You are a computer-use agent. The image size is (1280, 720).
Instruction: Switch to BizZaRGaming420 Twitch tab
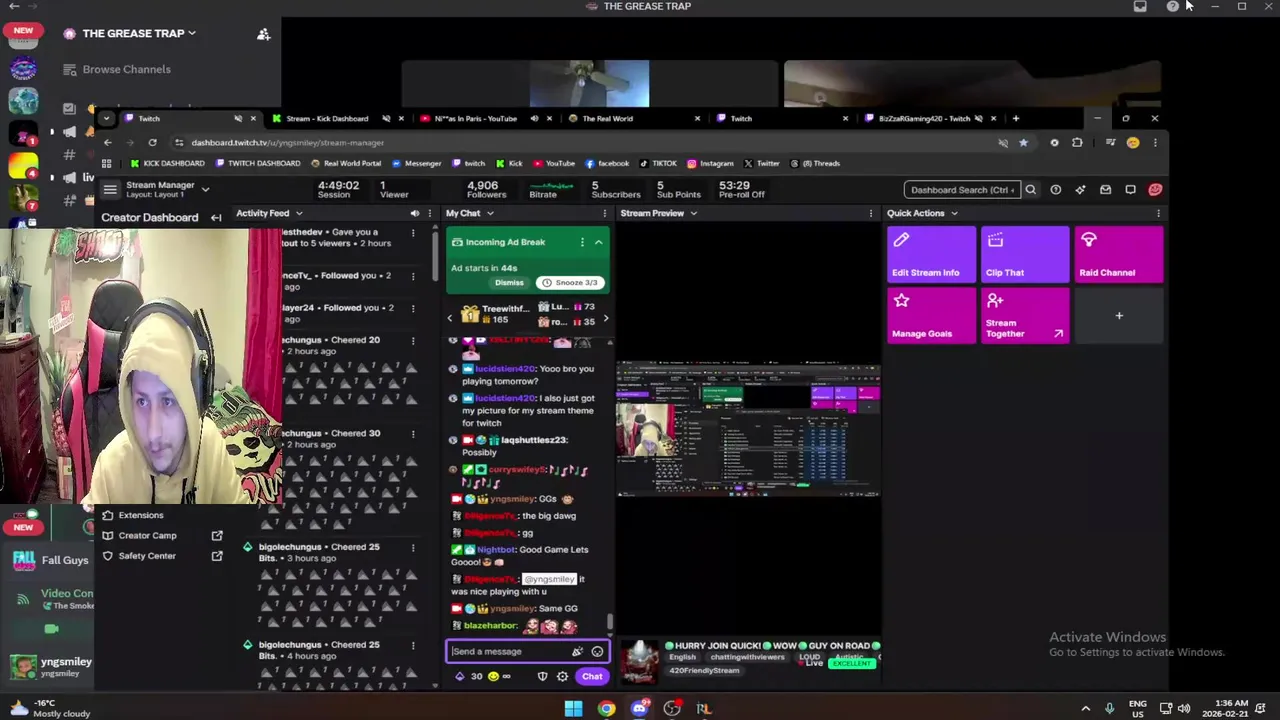click(x=924, y=118)
